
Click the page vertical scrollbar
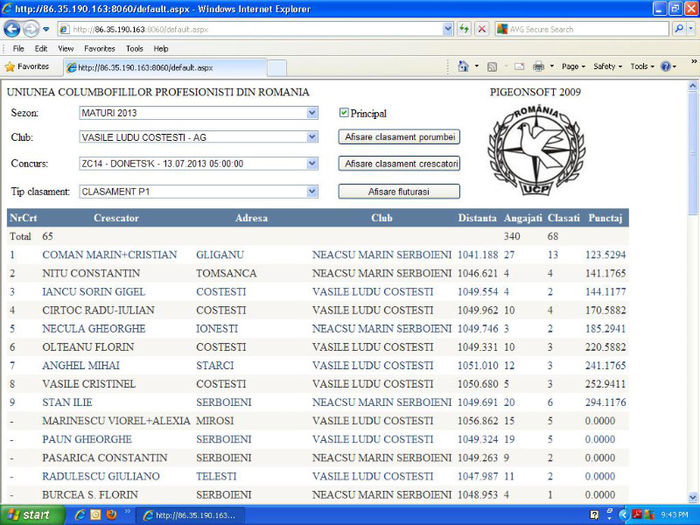pyautogui.click(x=693, y=300)
